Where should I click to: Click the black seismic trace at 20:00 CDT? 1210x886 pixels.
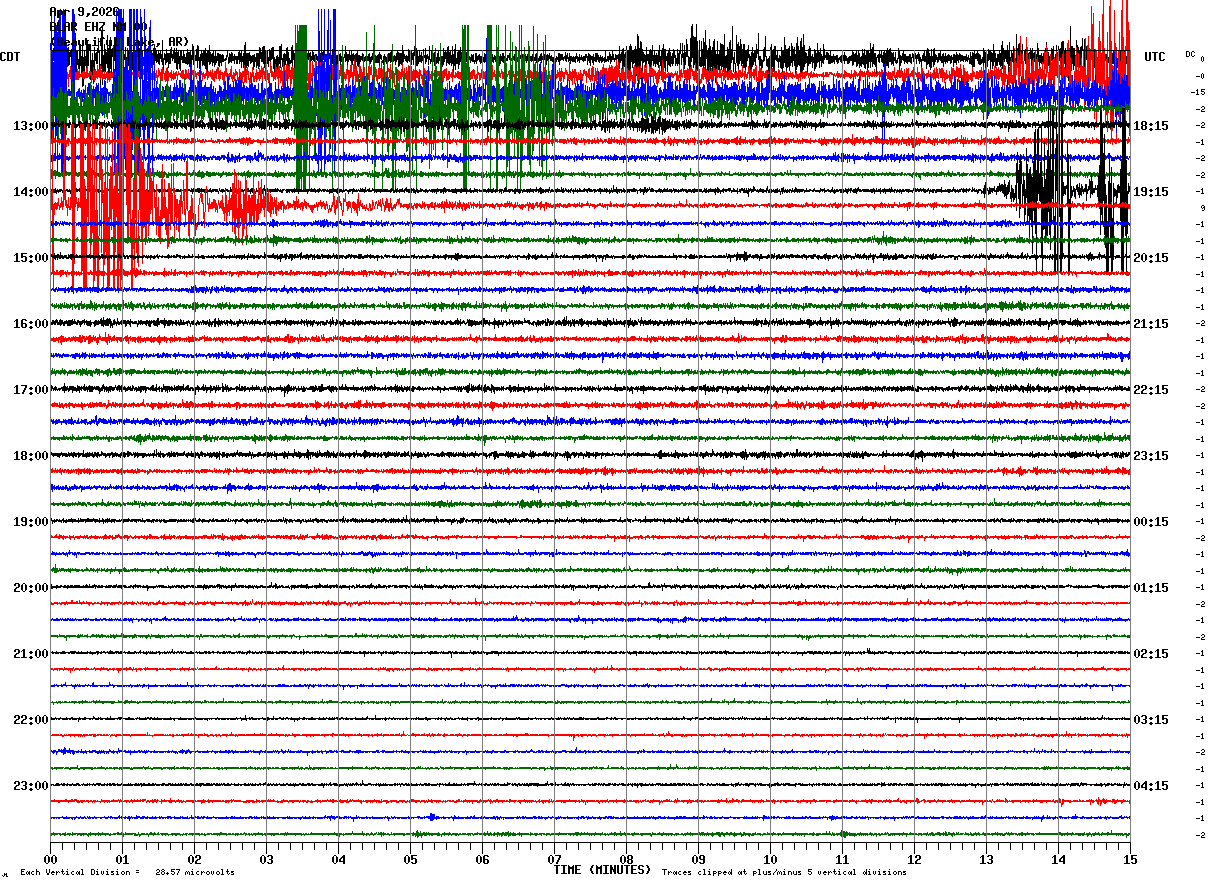click(590, 587)
